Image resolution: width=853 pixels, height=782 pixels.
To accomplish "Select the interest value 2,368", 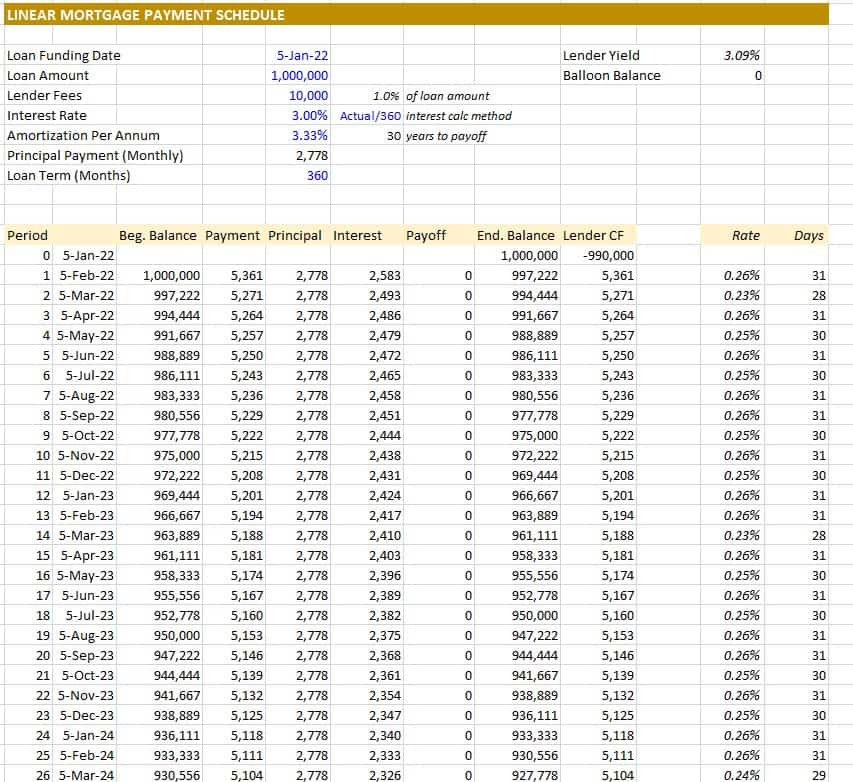I will [x=385, y=656].
